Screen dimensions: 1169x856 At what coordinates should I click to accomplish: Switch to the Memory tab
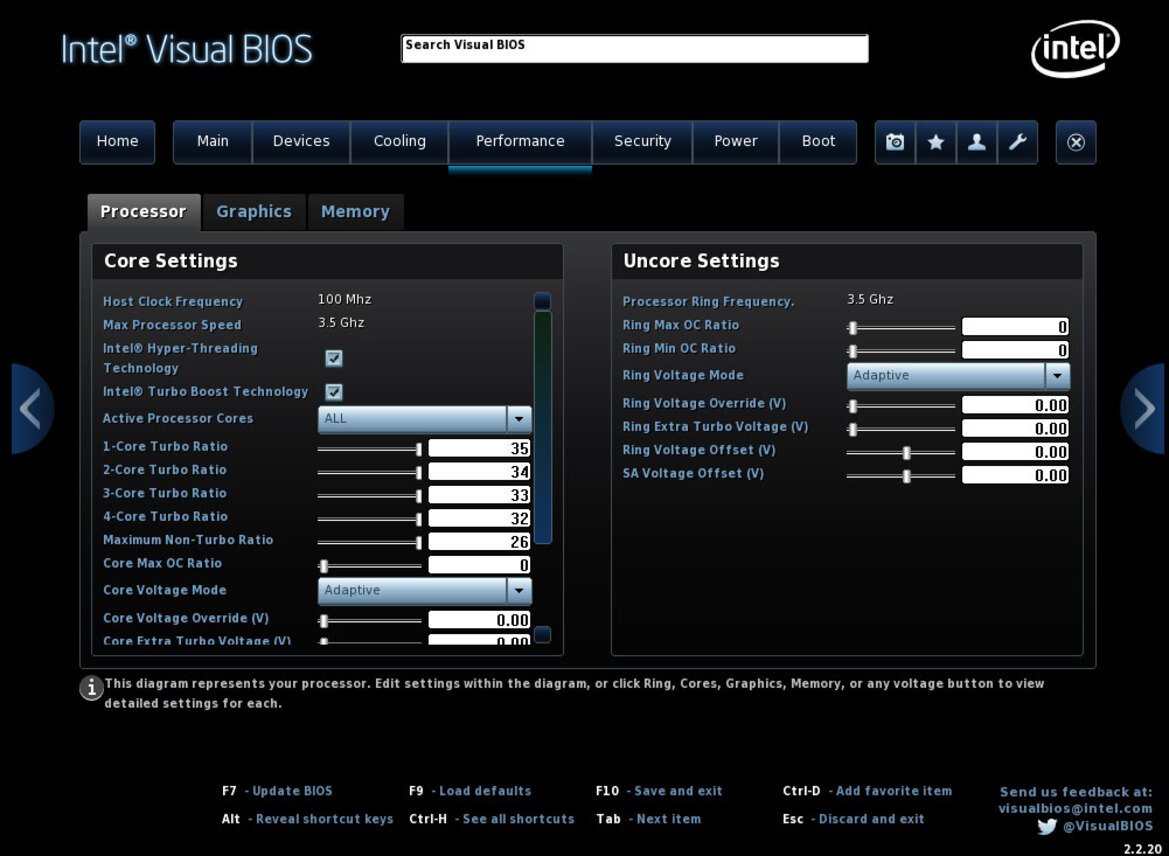[356, 212]
